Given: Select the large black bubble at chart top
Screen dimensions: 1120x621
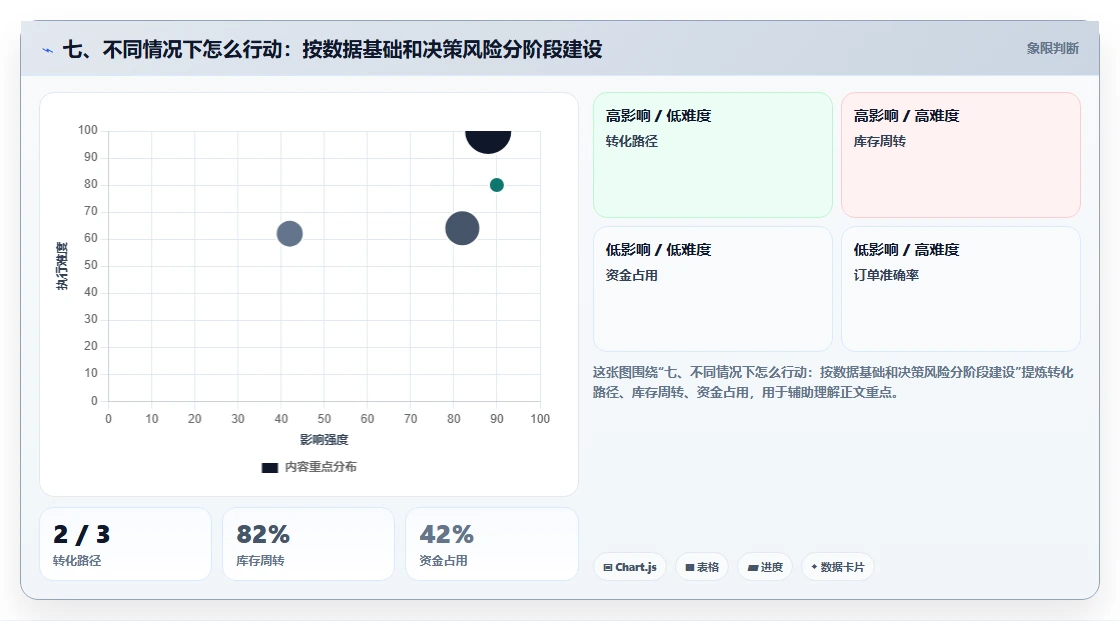Looking at the screenshot, I should click(x=488, y=141).
